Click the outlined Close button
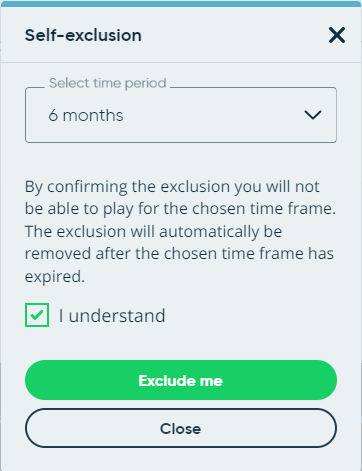Image resolution: width=362 pixels, height=471 pixels. [181, 428]
